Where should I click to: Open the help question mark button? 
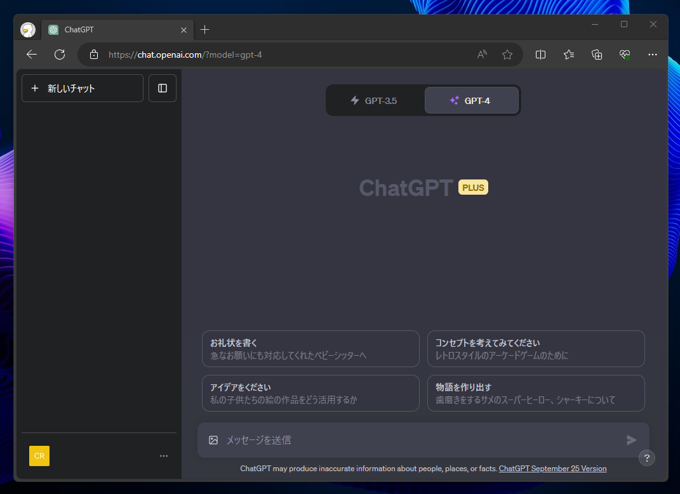(x=647, y=458)
